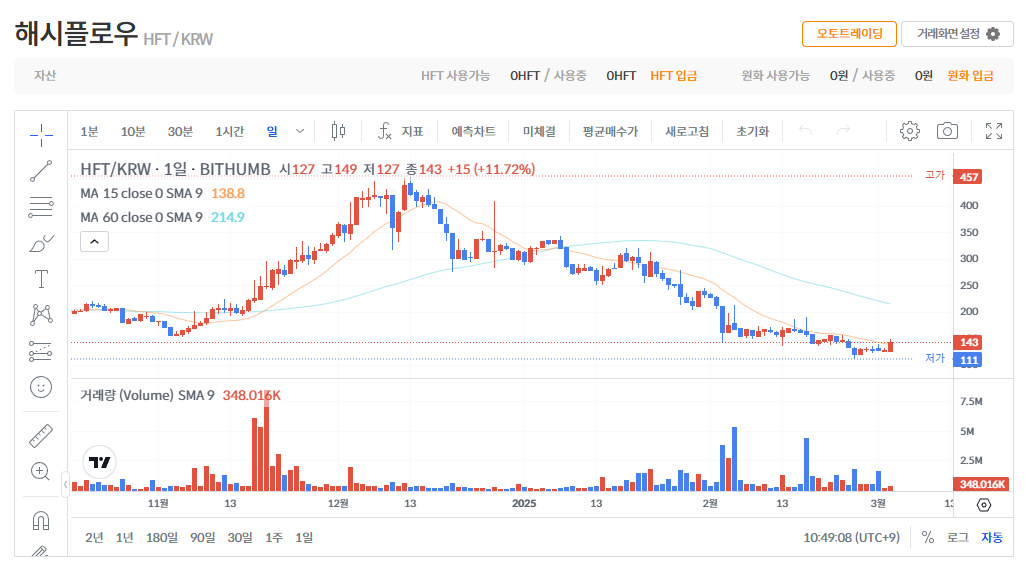This screenshot has width=1033, height=573.
Task: Click the TradingView logo
Action: point(99,462)
